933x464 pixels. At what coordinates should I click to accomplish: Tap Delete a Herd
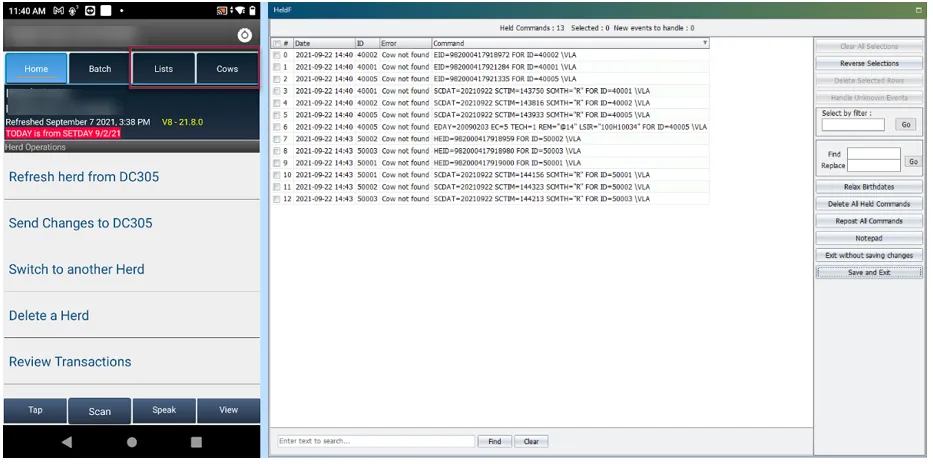[x=132, y=315]
